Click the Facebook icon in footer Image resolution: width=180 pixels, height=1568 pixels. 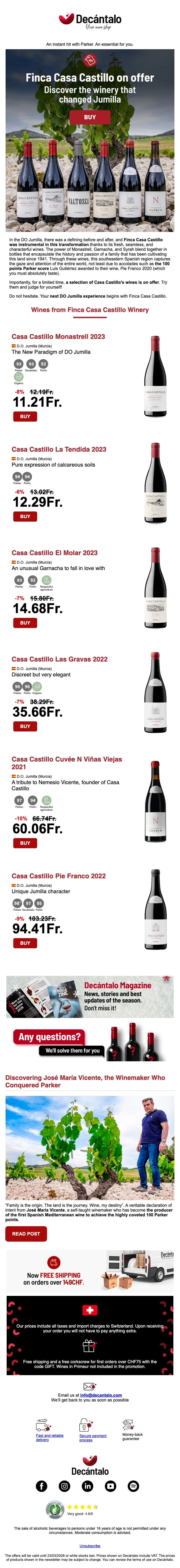coord(42,1486)
